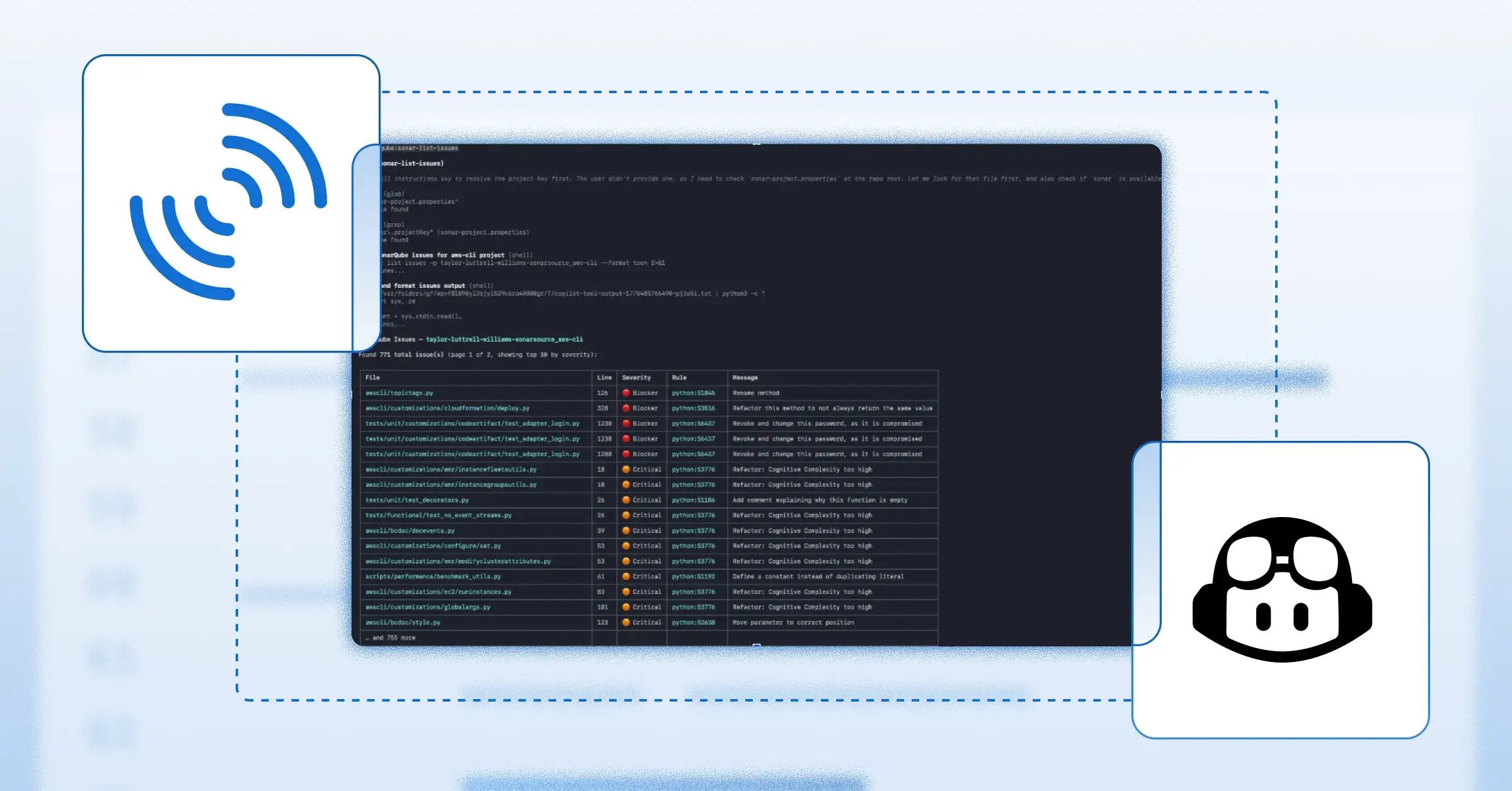Select file path awscli/customizations/cloudformation/deploy.py
Image resolution: width=1512 pixels, height=791 pixels.
447,408
